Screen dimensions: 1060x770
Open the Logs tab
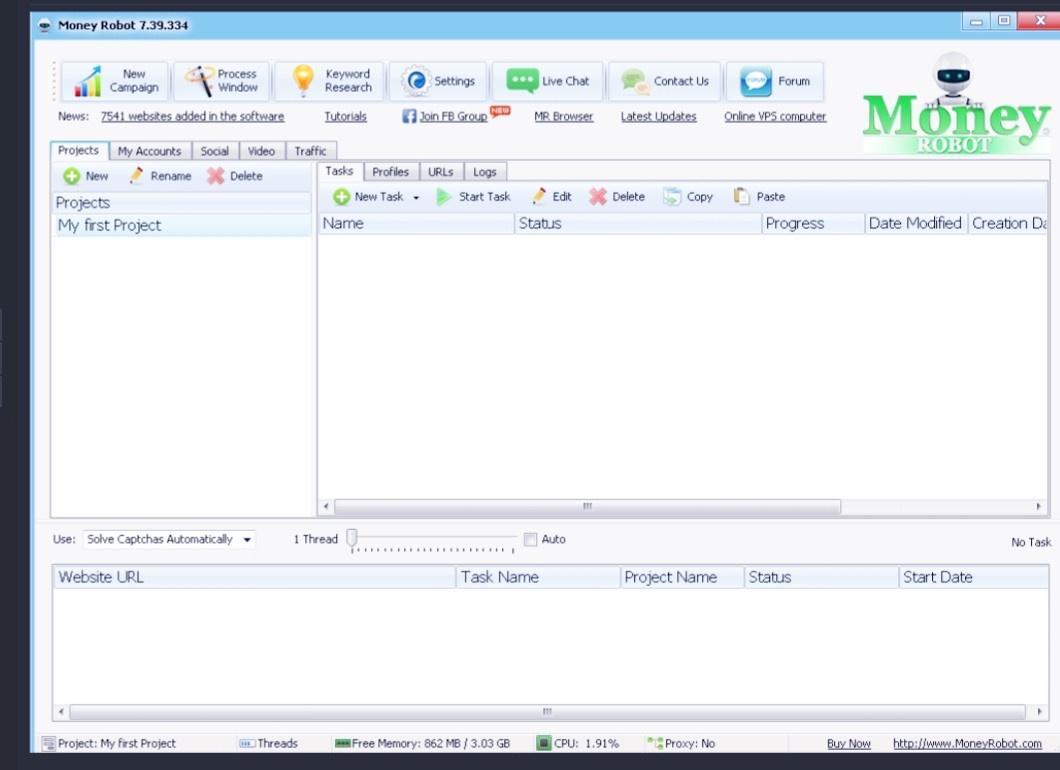pos(485,172)
